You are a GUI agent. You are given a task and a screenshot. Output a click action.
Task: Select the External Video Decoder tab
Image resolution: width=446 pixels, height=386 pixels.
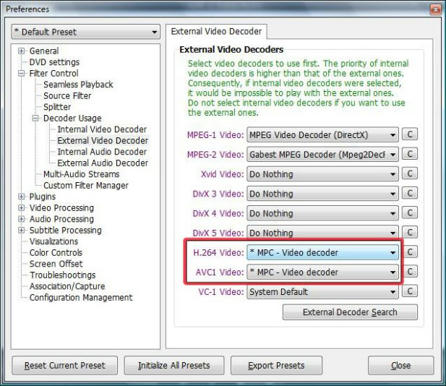pos(216,32)
